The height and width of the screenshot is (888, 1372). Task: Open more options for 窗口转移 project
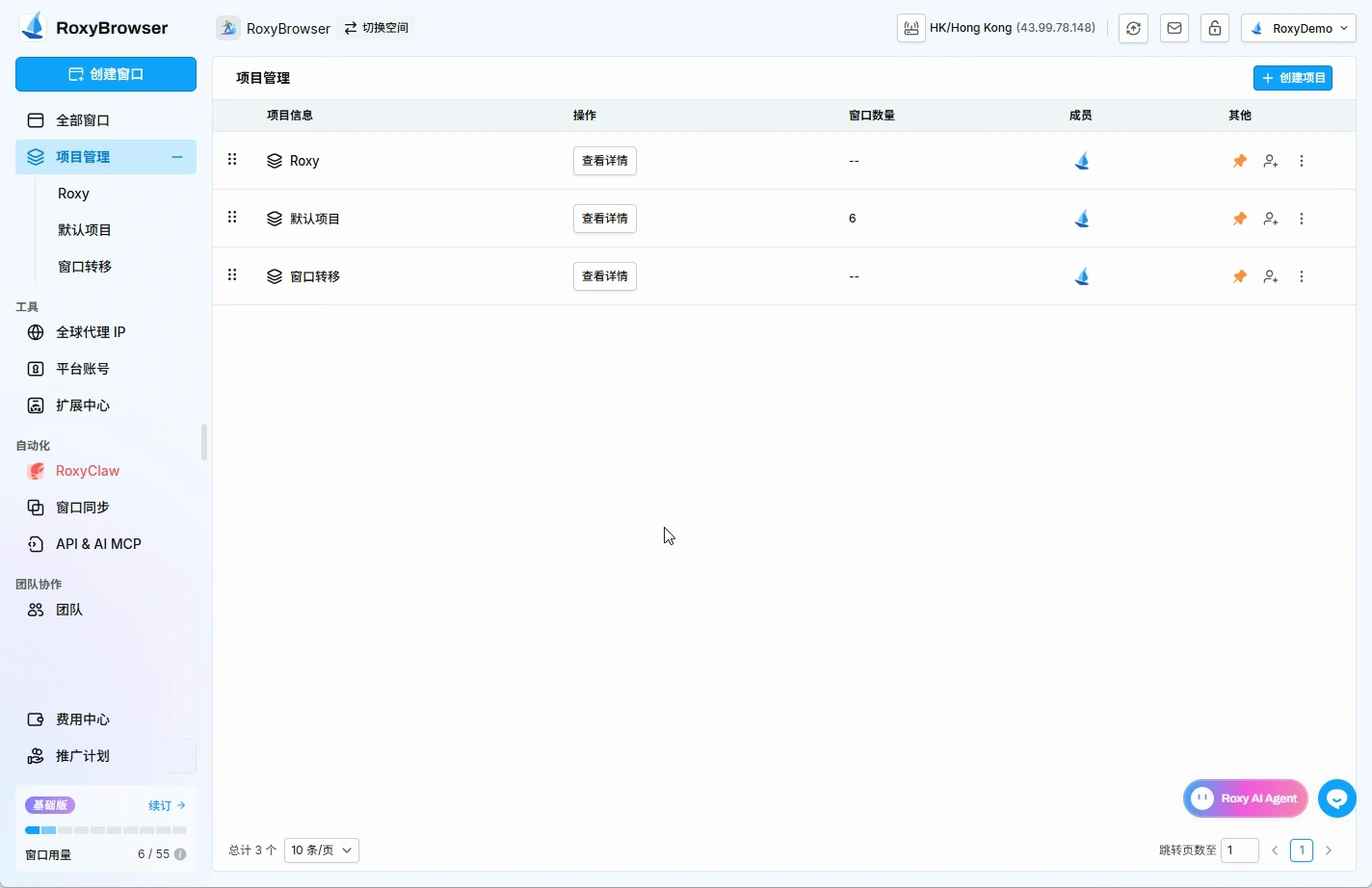[x=1302, y=276]
